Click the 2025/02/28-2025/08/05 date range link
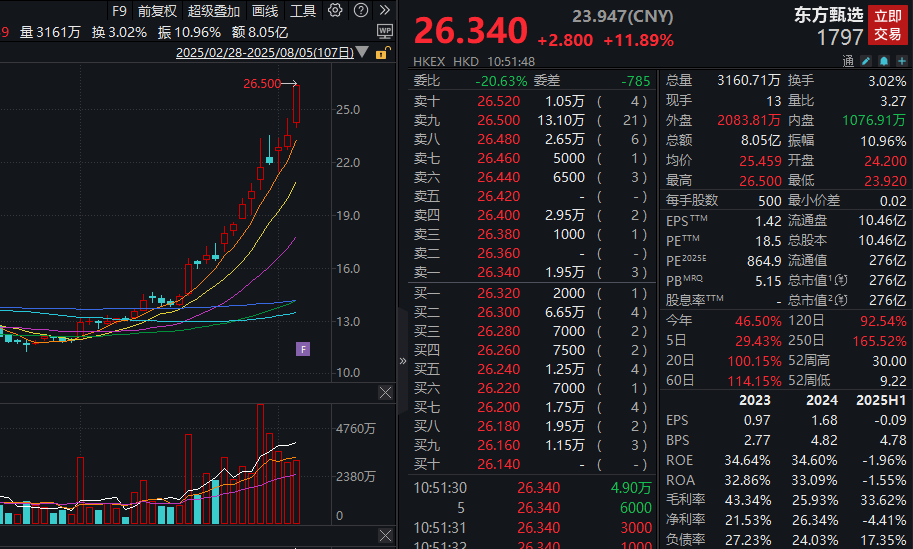The image size is (913, 549). coord(265,52)
